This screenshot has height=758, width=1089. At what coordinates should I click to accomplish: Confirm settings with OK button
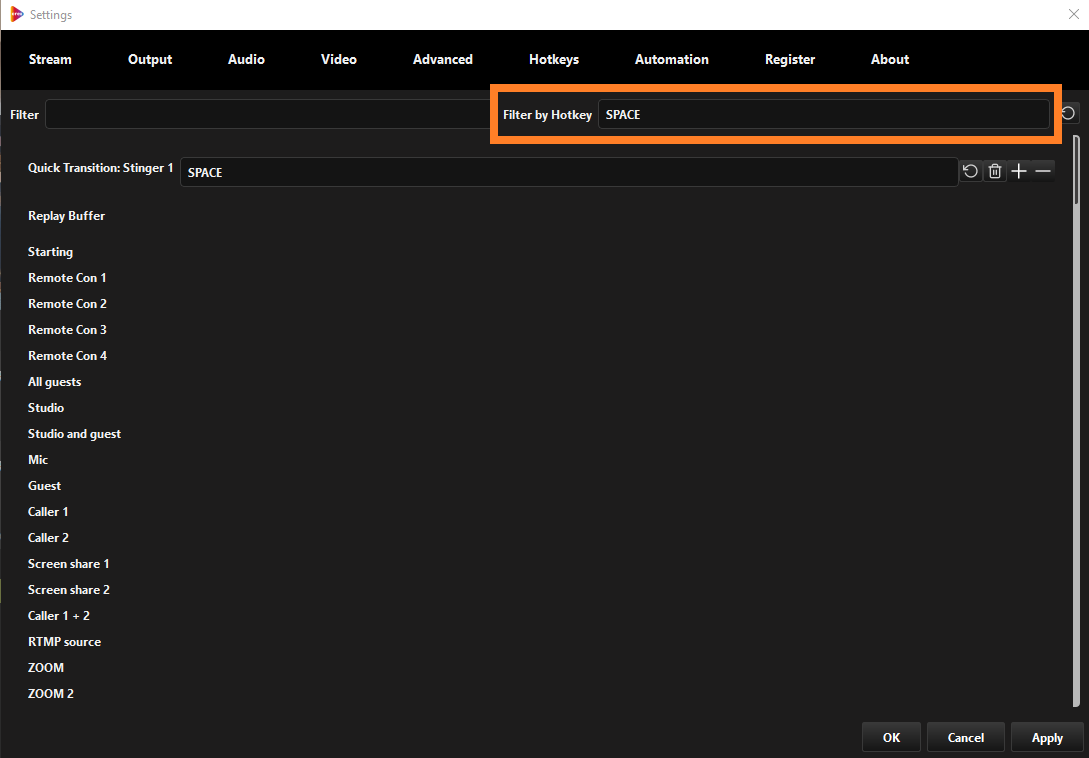point(892,737)
